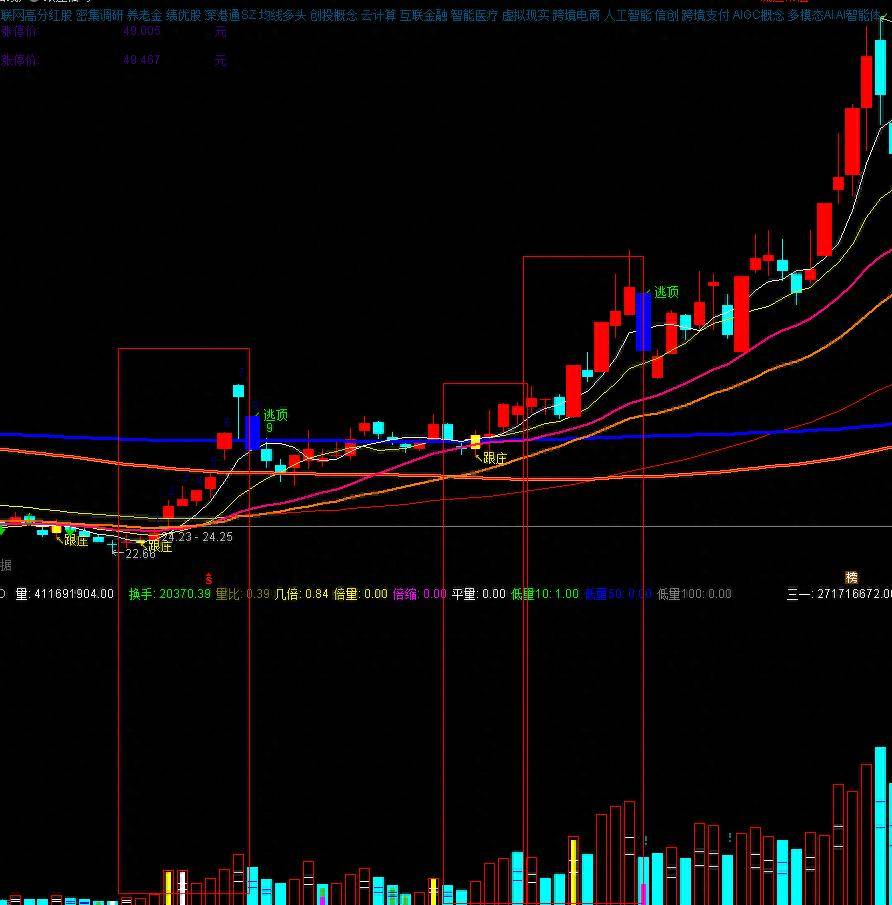Click the 三一: 271716672 readout
This screenshot has height=905, width=892.
(x=839, y=594)
